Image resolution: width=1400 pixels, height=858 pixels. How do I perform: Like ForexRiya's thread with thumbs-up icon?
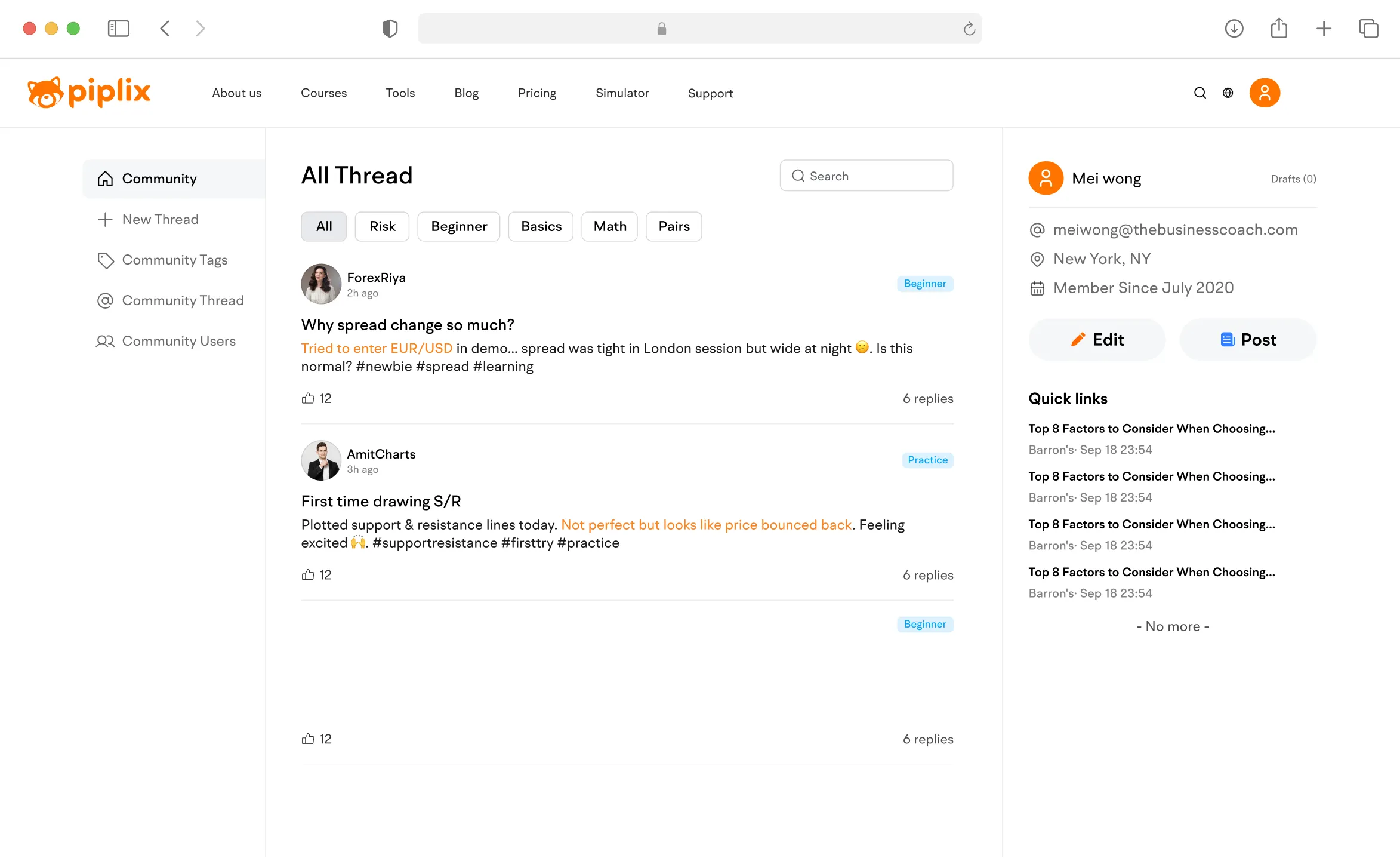pyautogui.click(x=308, y=398)
